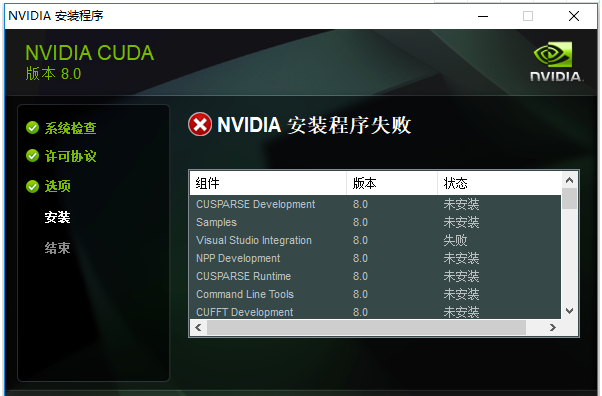Select the 许可协议 step in the sidebar
602x396 pixels.
point(71,156)
